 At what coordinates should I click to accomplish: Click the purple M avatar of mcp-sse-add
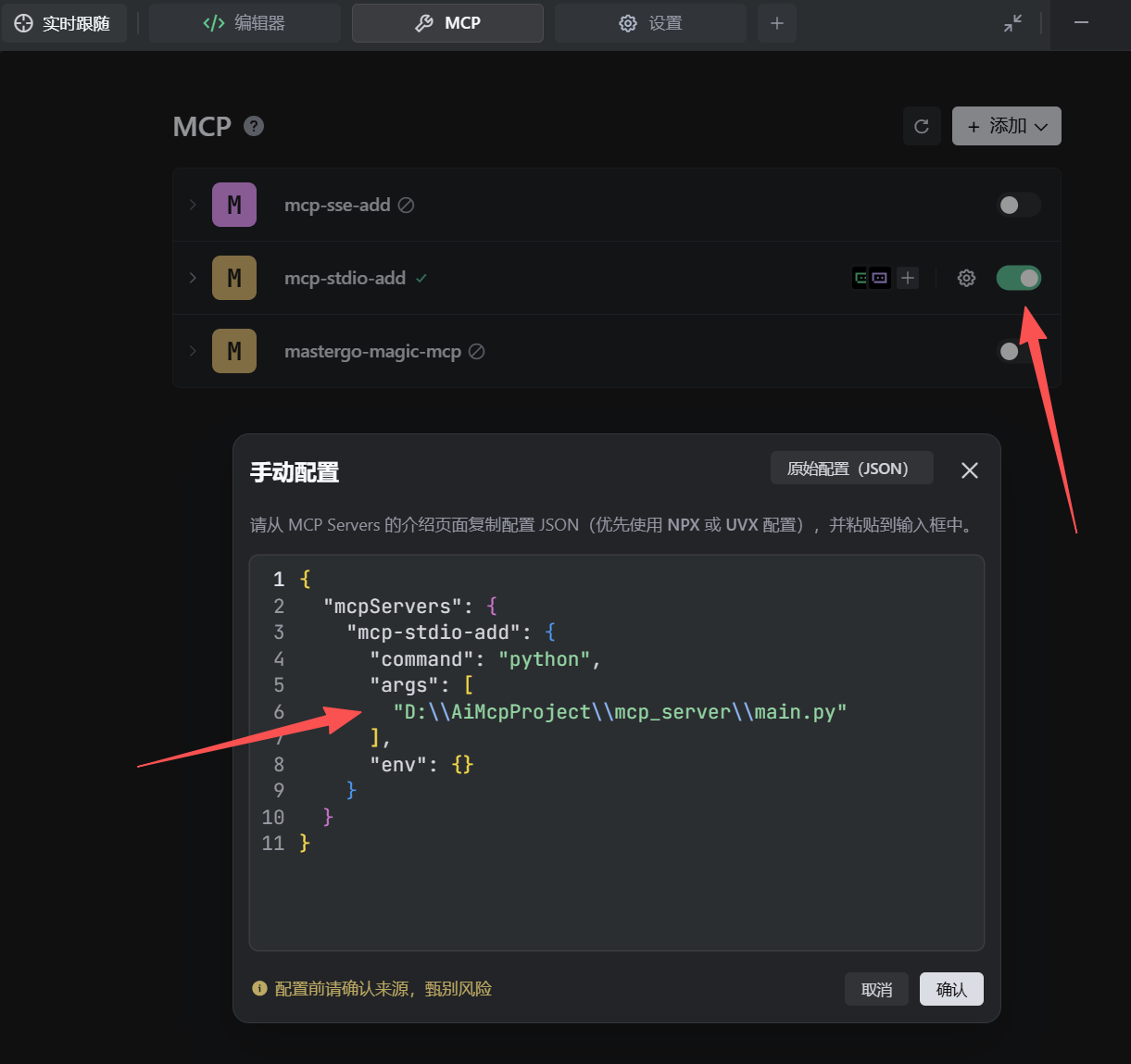[234, 205]
